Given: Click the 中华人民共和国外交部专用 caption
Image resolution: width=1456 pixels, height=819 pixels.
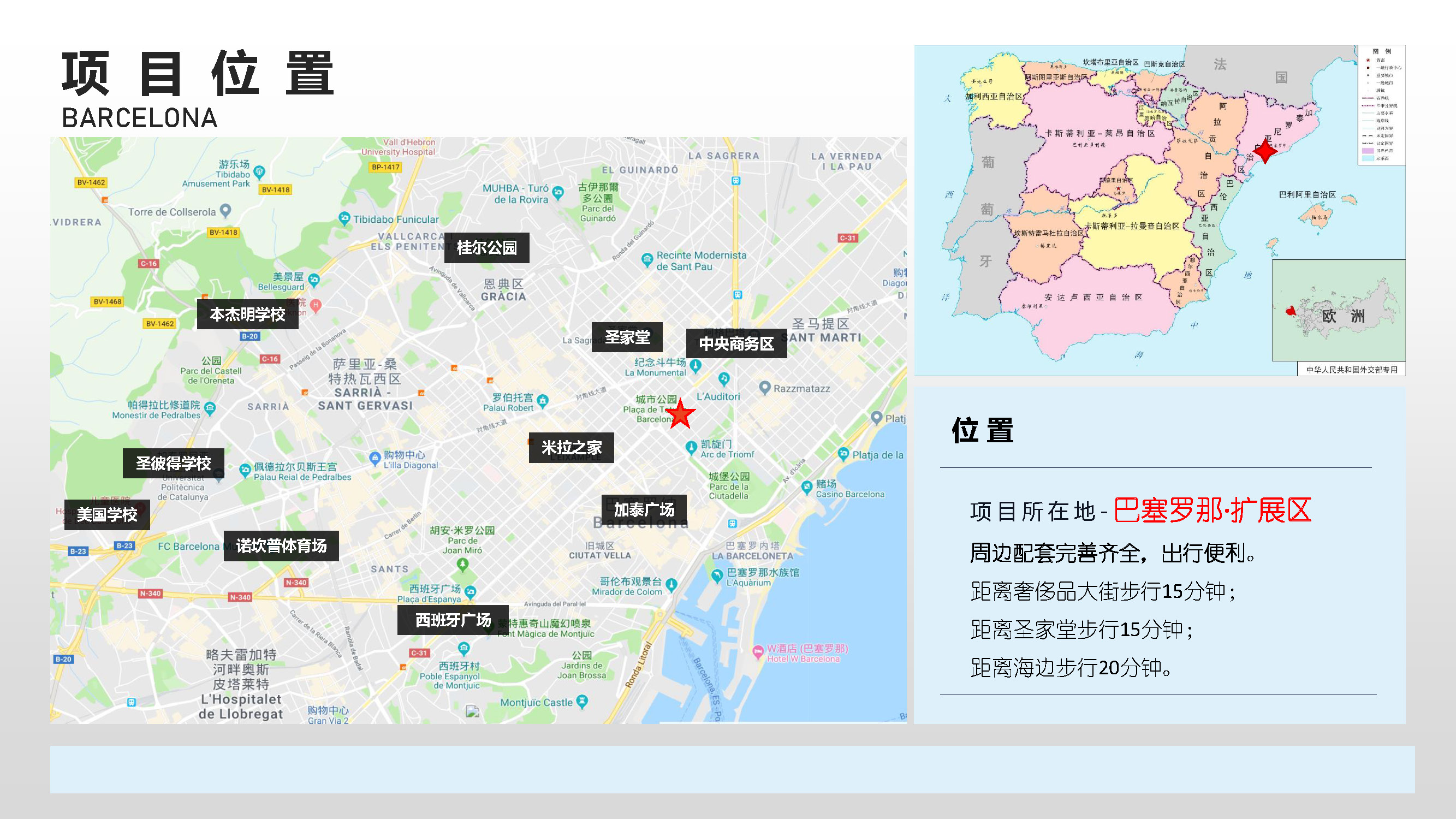Looking at the screenshot, I should pos(1352,370).
